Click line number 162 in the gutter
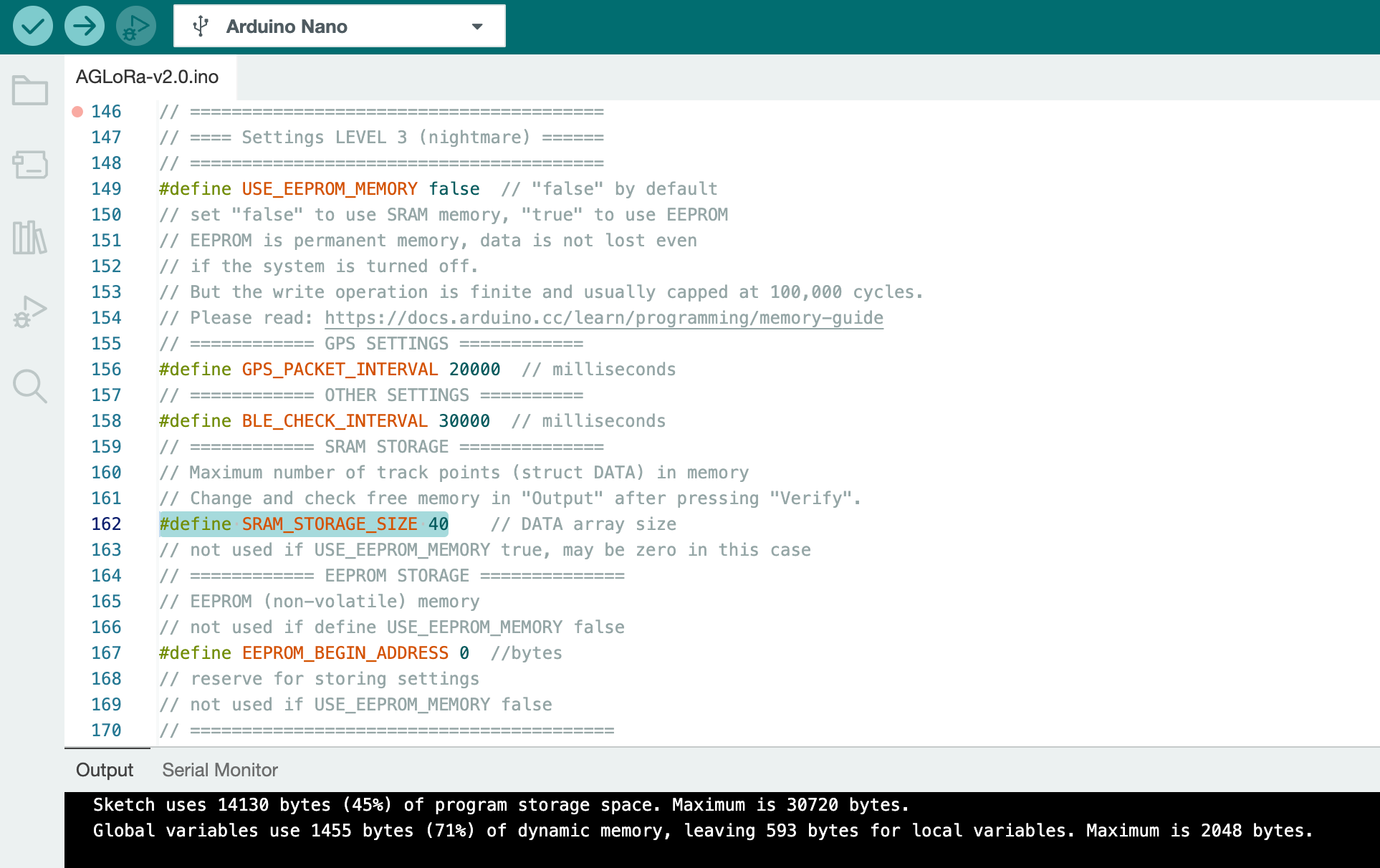1380x868 pixels. (x=106, y=524)
